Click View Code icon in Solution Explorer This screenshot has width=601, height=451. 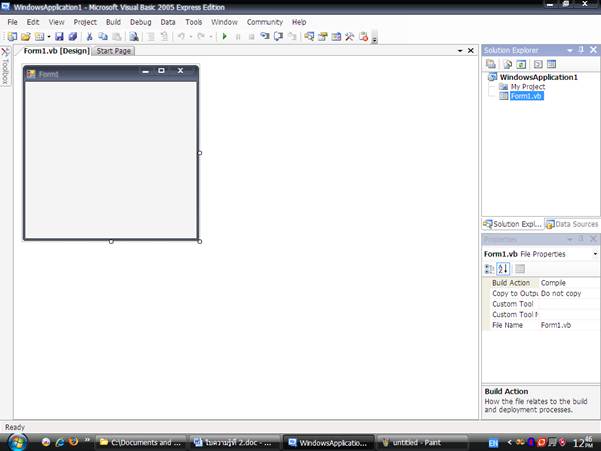[538, 64]
